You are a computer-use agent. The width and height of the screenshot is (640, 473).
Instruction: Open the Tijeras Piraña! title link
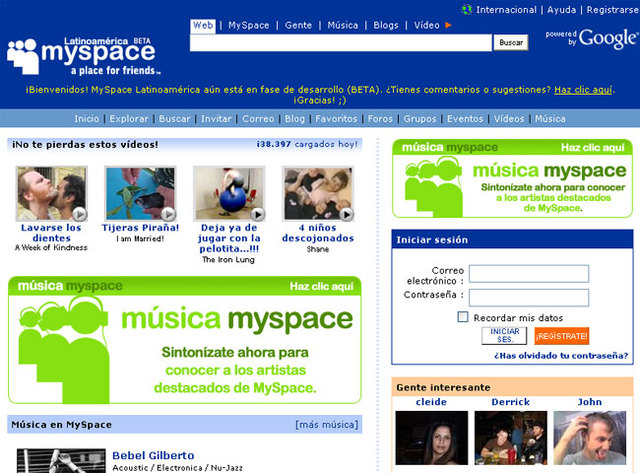140,228
